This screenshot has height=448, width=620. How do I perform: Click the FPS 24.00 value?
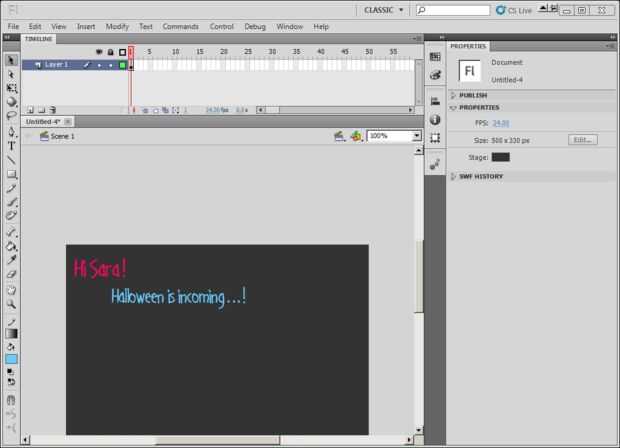[501, 123]
